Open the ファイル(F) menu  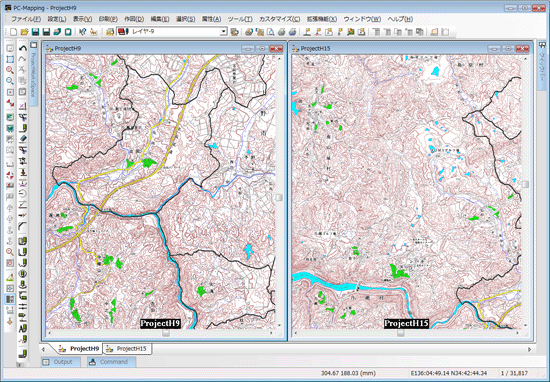click(x=26, y=19)
